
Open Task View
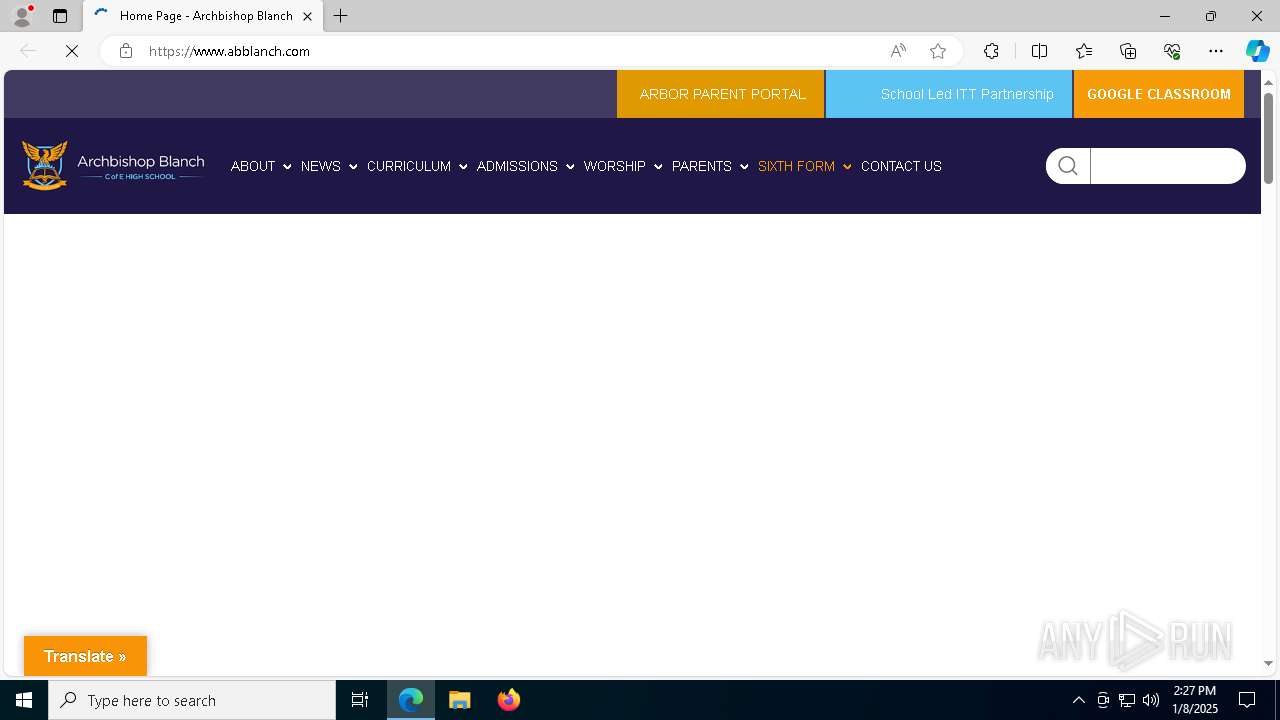[360, 700]
